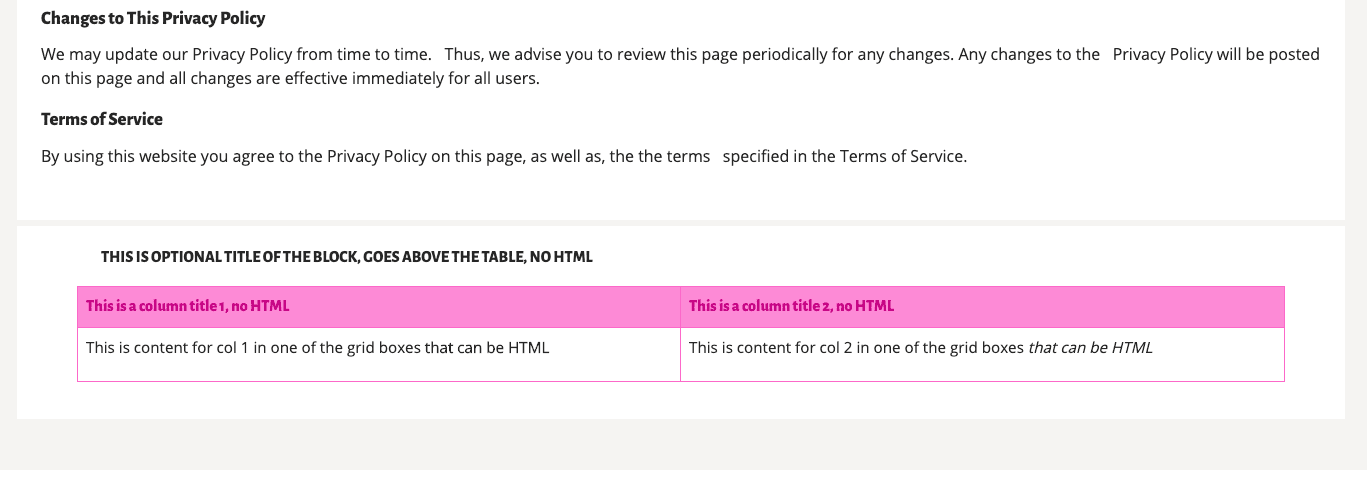Click the optional block title above the table

pyautogui.click(x=347, y=257)
